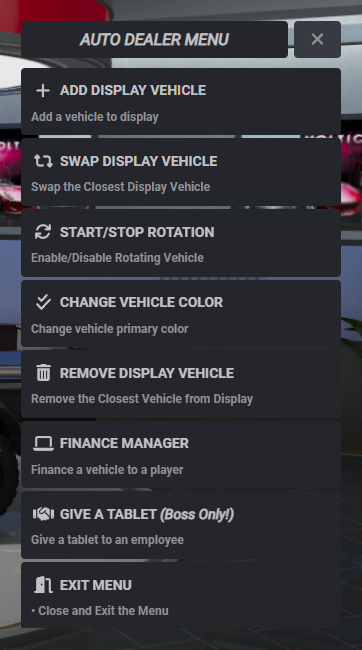Click the plus icon for Add Display Vehicle
Viewport: 362px width, 650px height.
click(43, 90)
